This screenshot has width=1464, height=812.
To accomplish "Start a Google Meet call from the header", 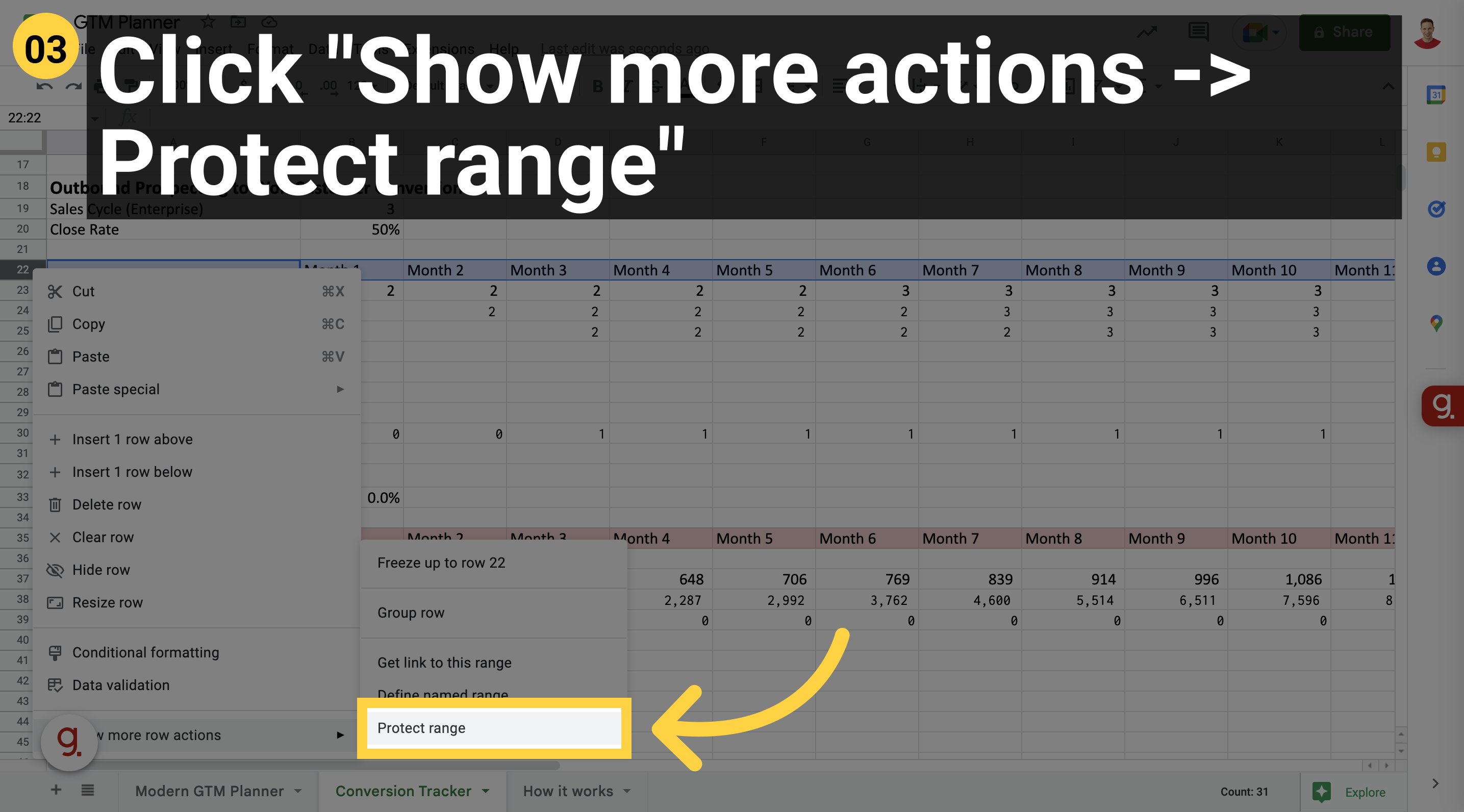I will (x=1254, y=33).
